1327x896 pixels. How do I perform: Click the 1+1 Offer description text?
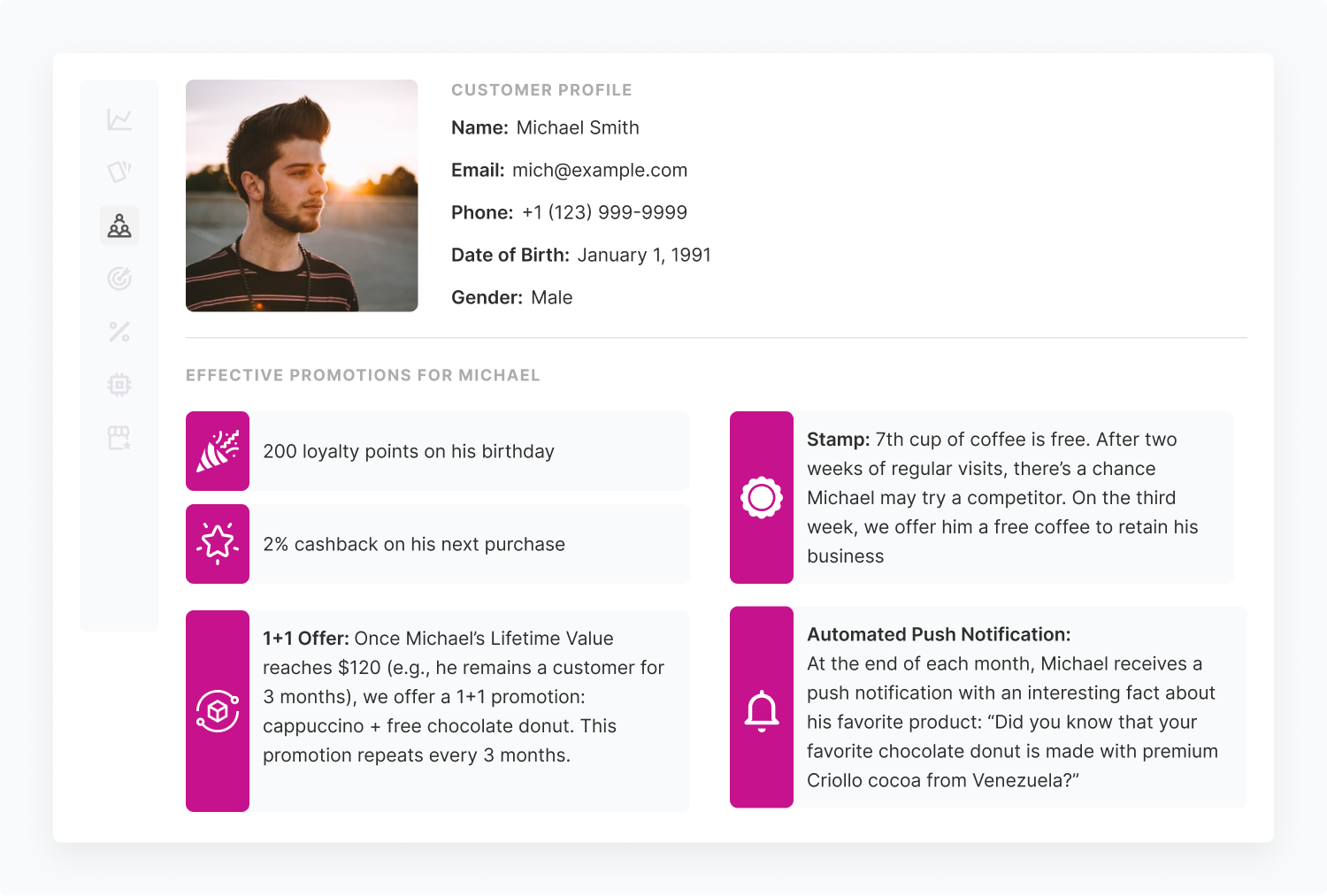coord(464,697)
